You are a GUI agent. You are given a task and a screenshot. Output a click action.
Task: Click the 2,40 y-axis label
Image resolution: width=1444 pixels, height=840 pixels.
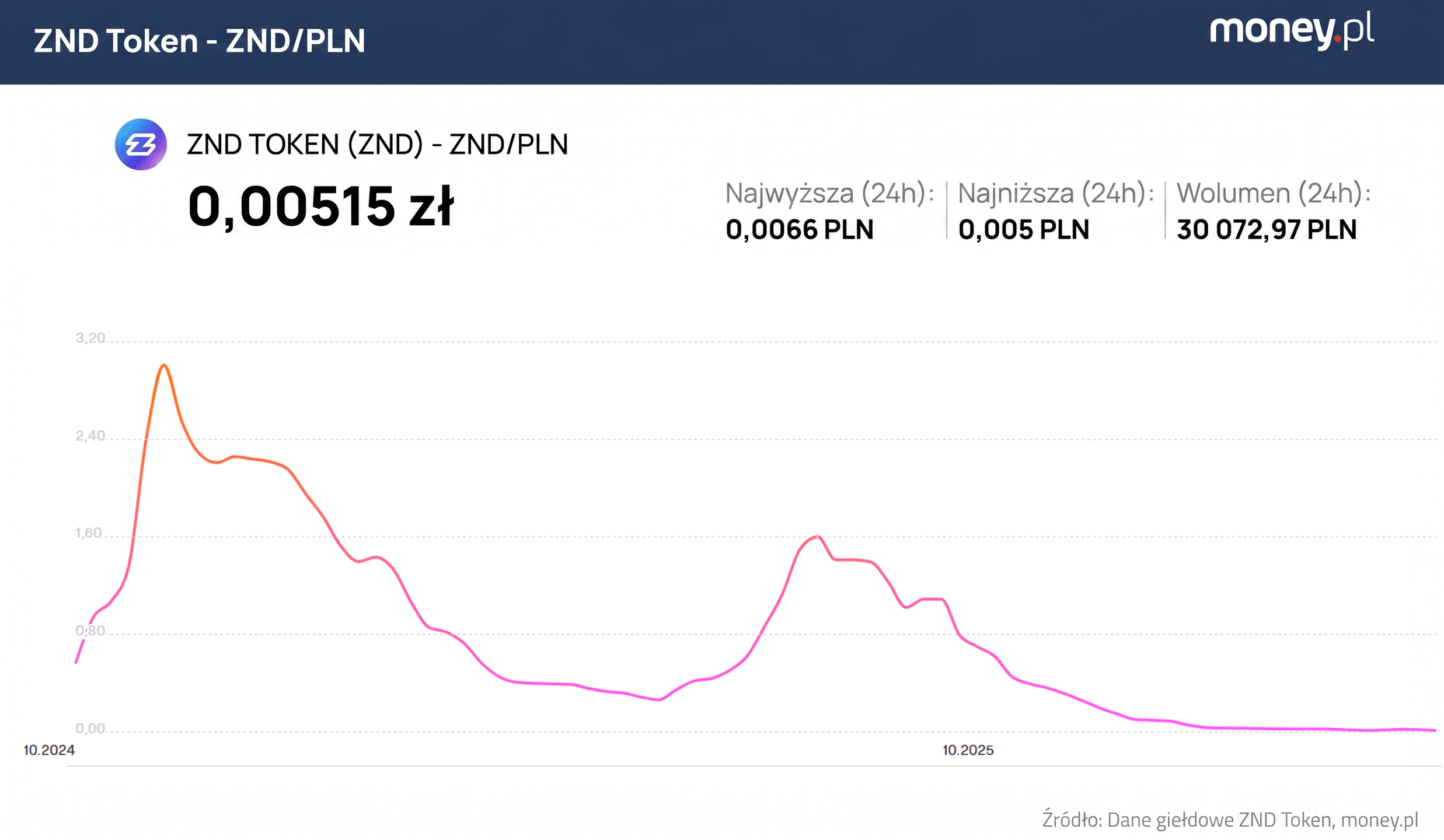point(90,436)
